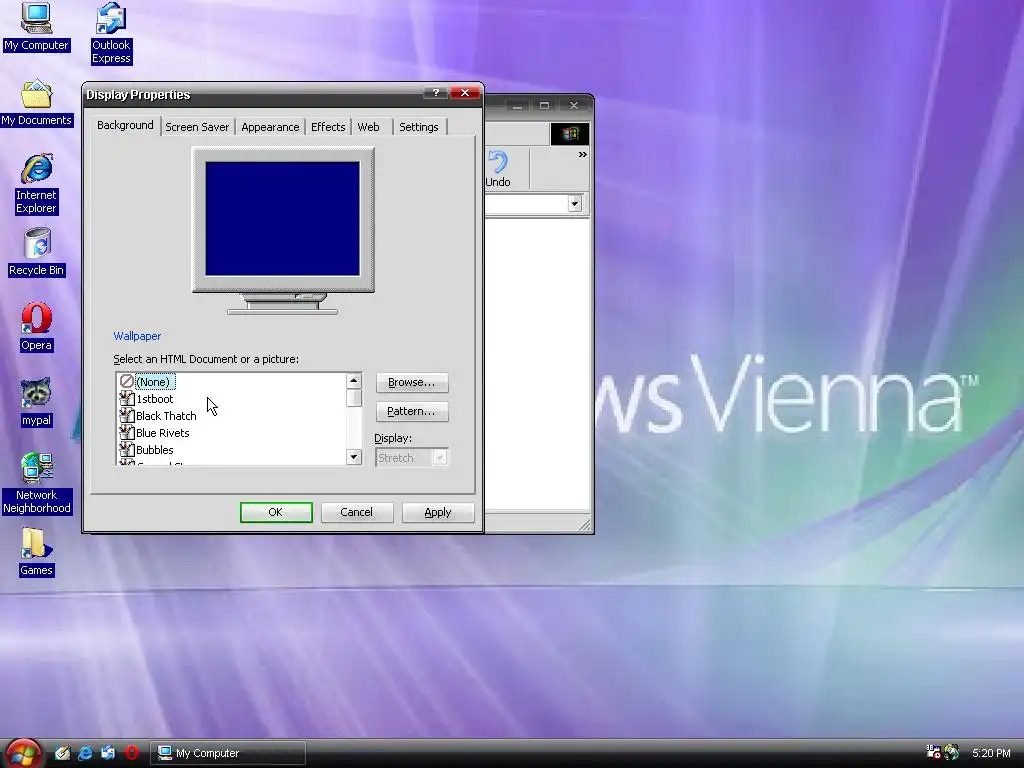Open the My Computer desktop icon
The height and width of the screenshot is (768, 1024).
(36, 26)
